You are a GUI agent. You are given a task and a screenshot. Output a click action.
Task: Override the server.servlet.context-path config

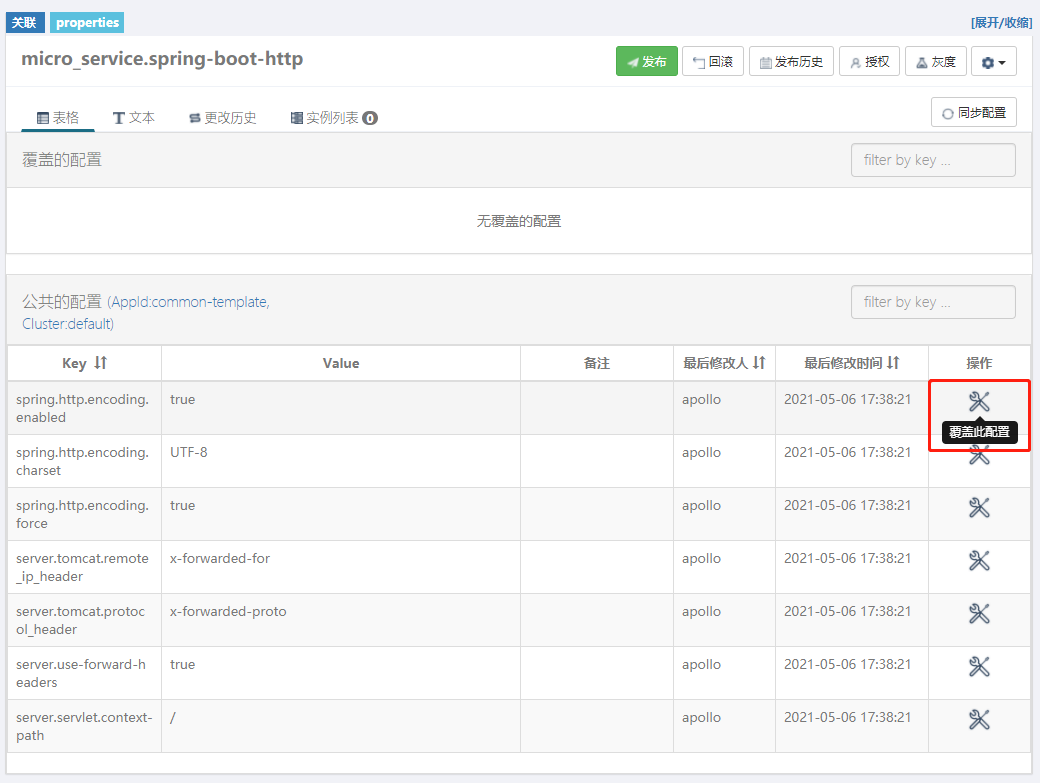point(979,720)
